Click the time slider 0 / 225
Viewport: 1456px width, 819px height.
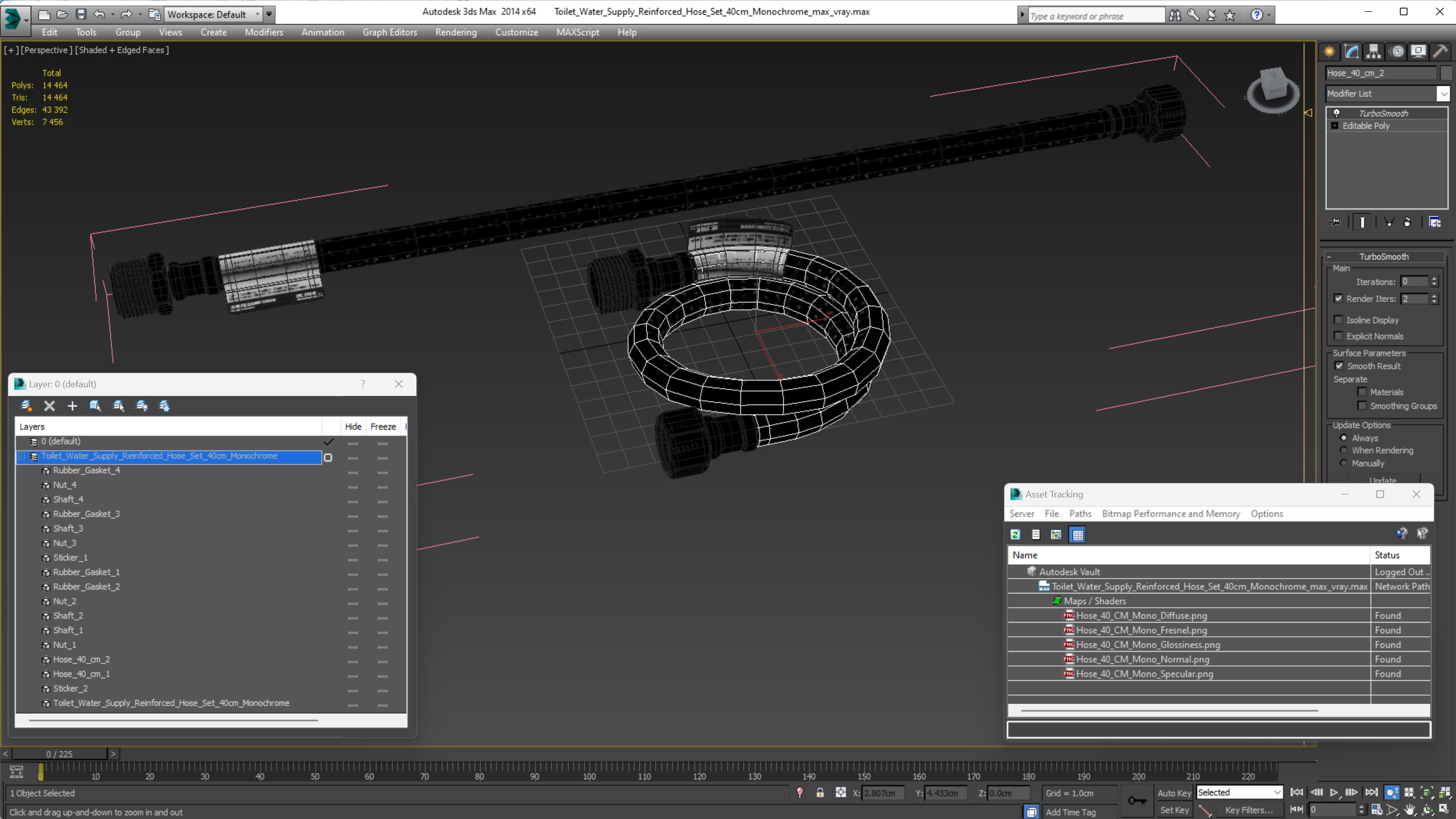coord(59,754)
